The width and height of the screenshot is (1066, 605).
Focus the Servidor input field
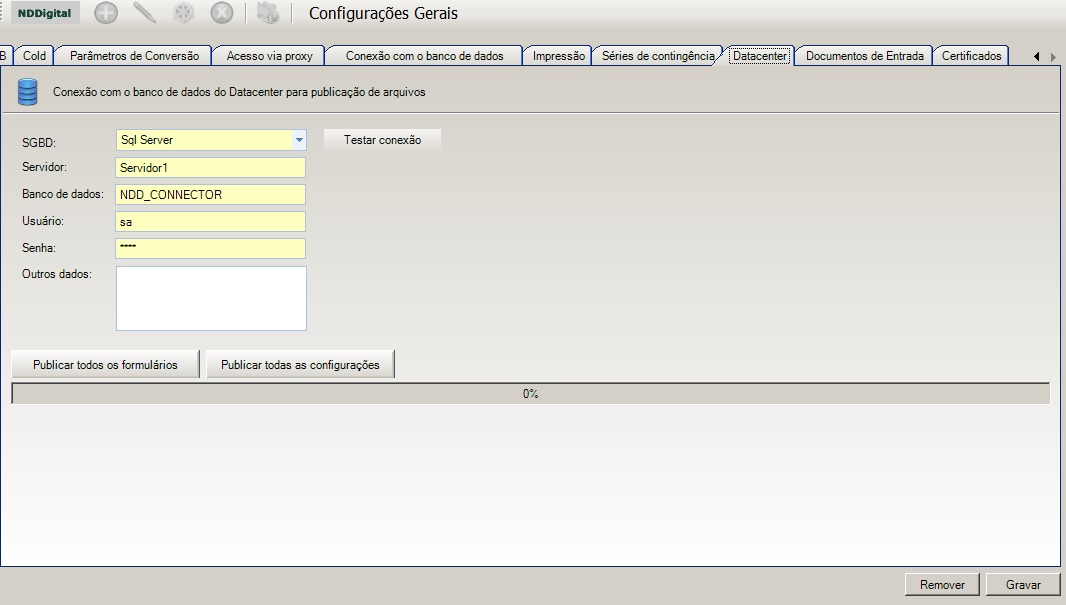(211, 167)
